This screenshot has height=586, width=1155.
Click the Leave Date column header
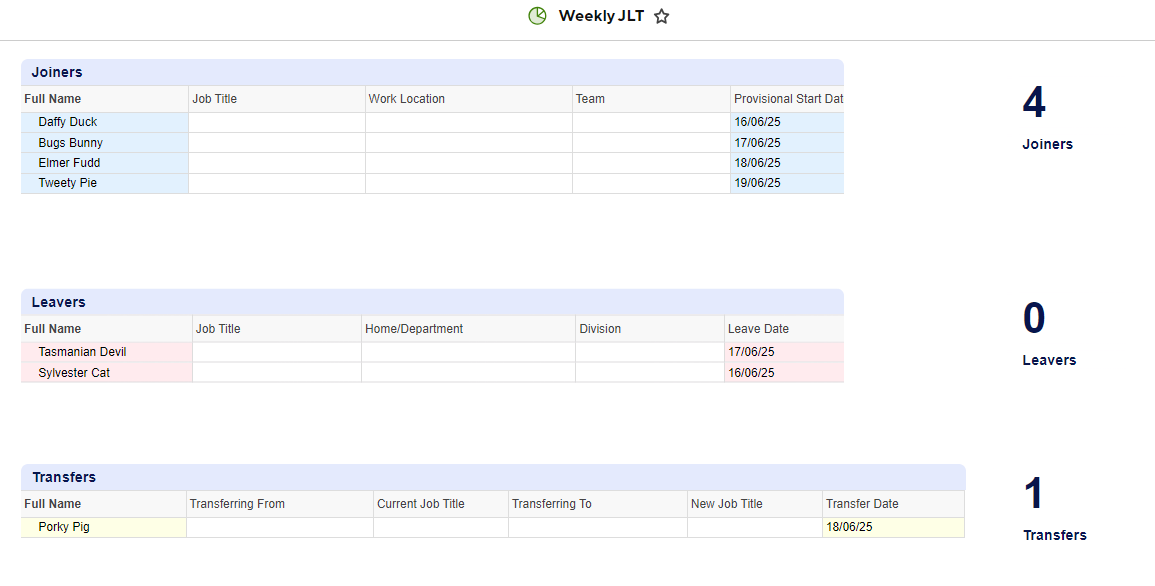click(784, 328)
